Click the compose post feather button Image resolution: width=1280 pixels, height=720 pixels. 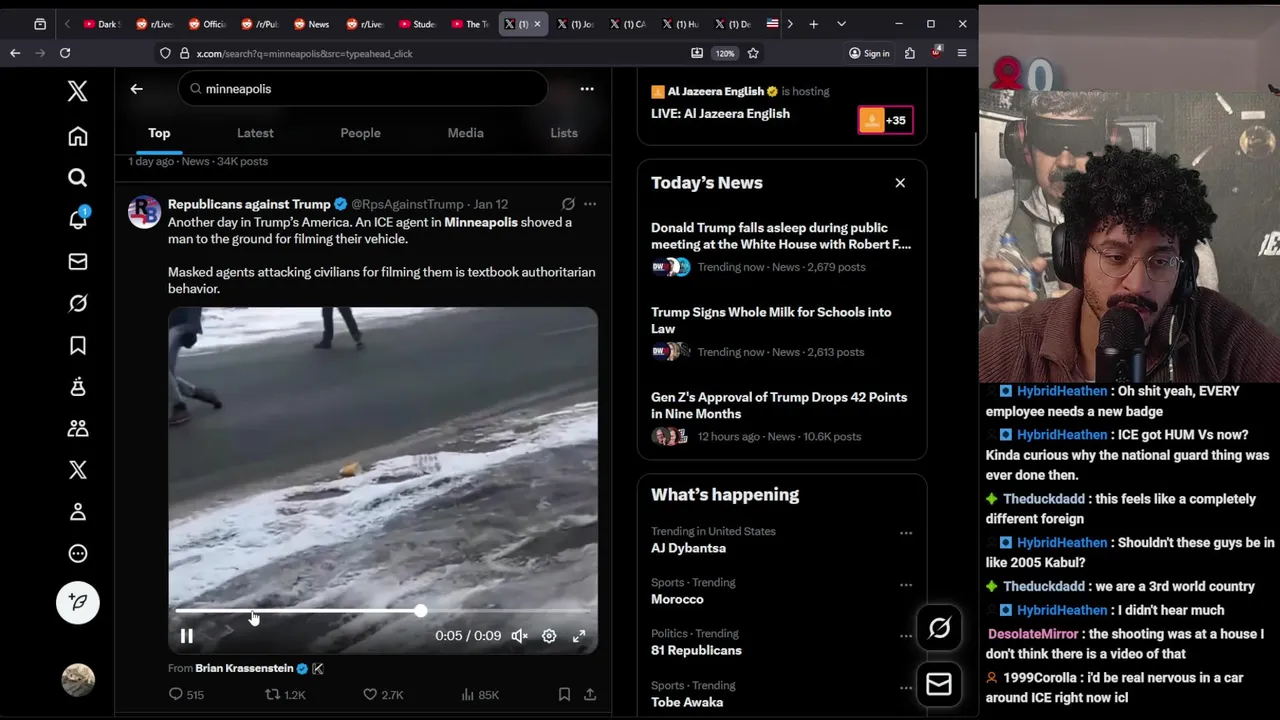(78, 602)
